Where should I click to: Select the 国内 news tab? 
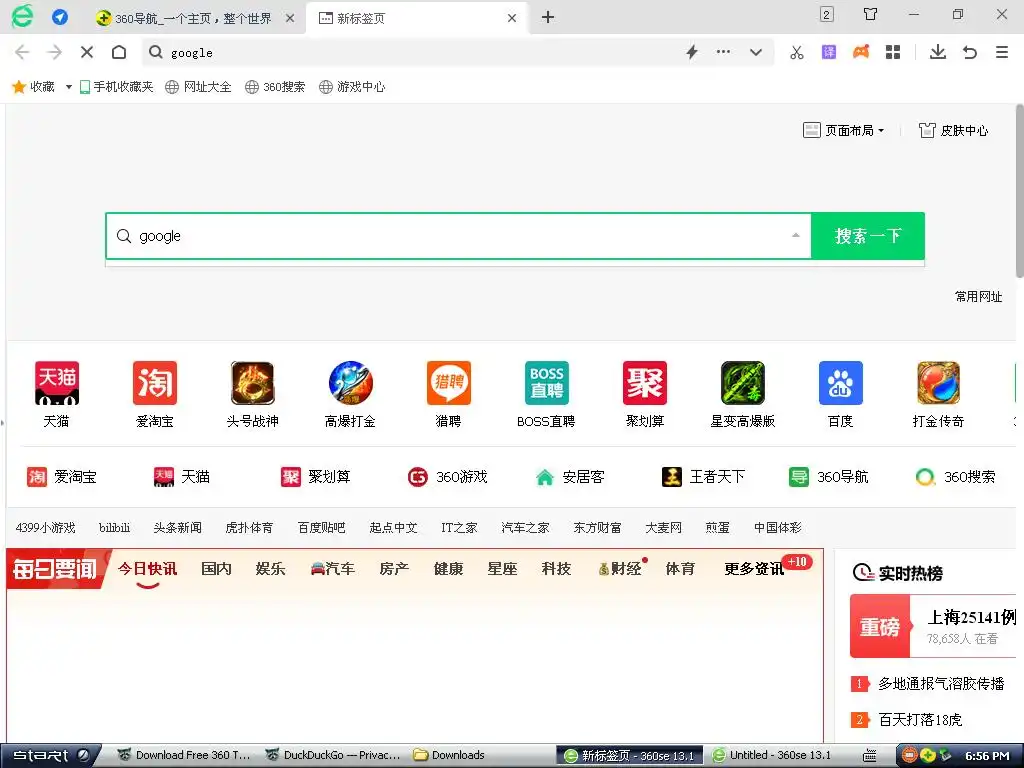click(x=216, y=569)
